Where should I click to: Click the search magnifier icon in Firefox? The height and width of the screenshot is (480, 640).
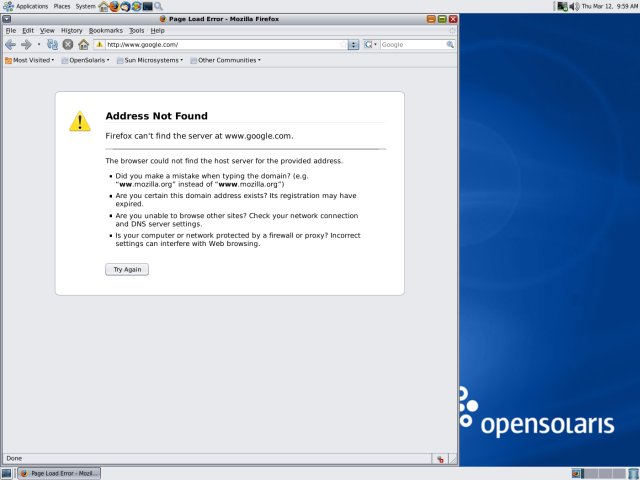coord(450,44)
